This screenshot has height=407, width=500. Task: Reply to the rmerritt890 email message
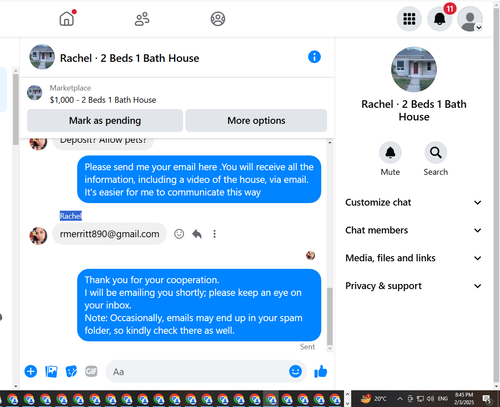[x=197, y=234]
